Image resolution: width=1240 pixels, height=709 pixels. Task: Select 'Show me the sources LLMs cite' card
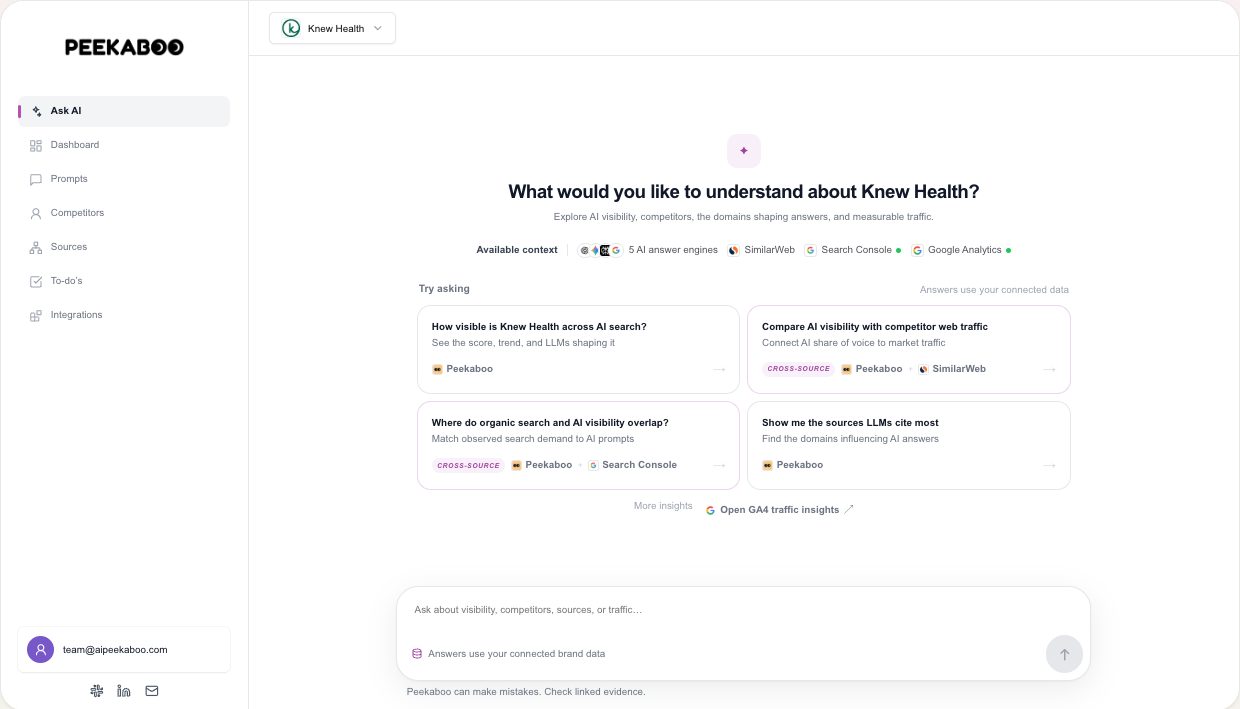pos(909,445)
